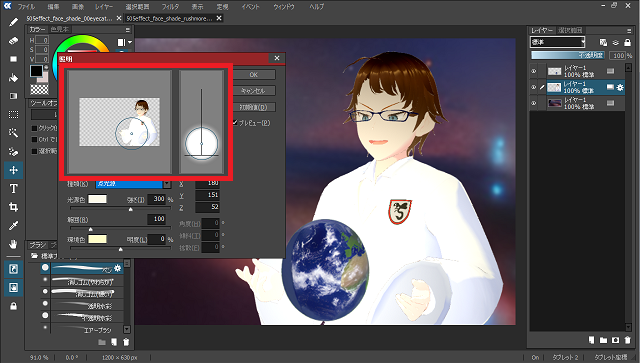The image size is (640, 363).
Task: Select the Pen brush tool in left toolbar
Action: (x=13, y=22)
